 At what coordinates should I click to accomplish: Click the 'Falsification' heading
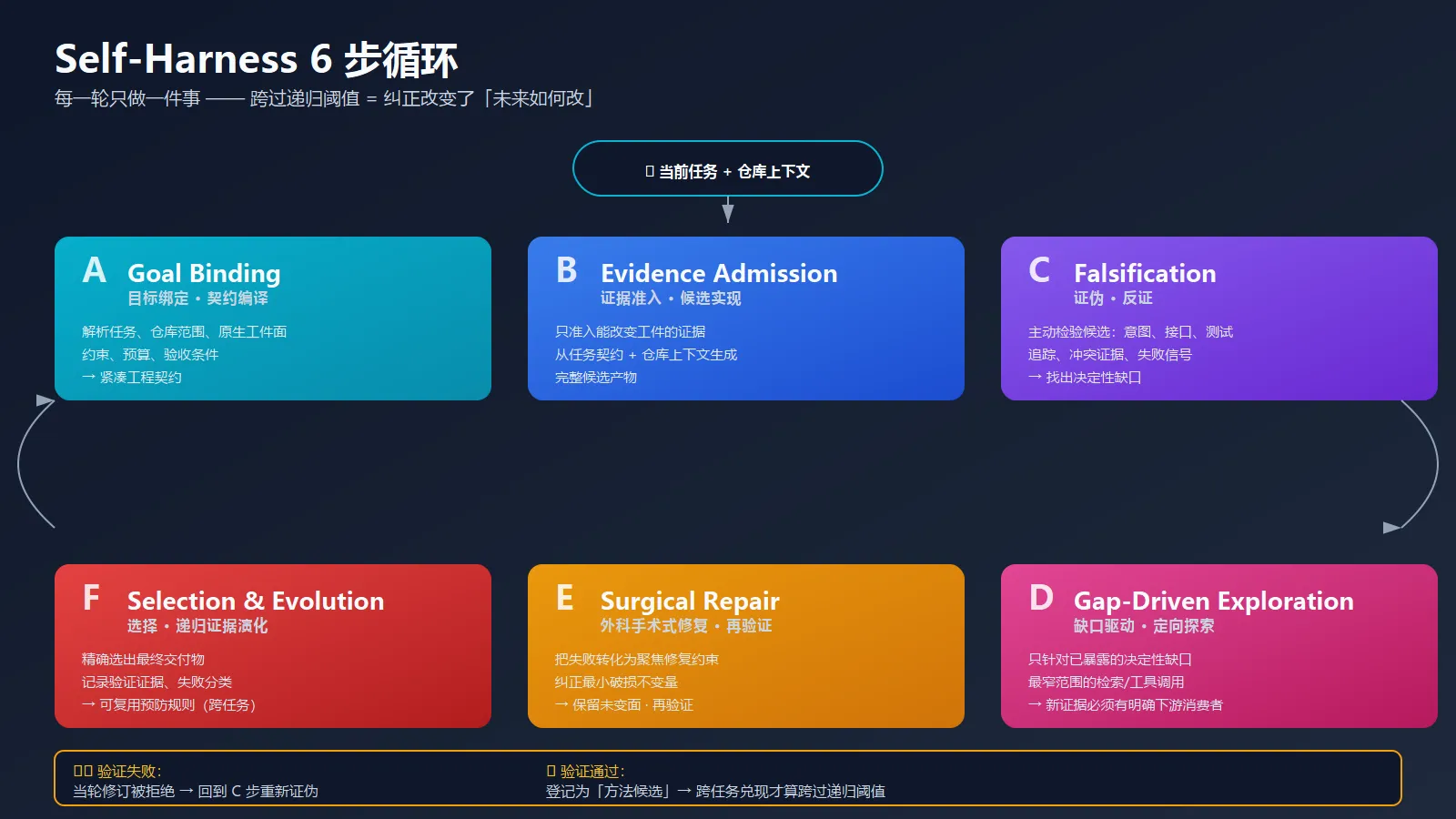(1145, 273)
